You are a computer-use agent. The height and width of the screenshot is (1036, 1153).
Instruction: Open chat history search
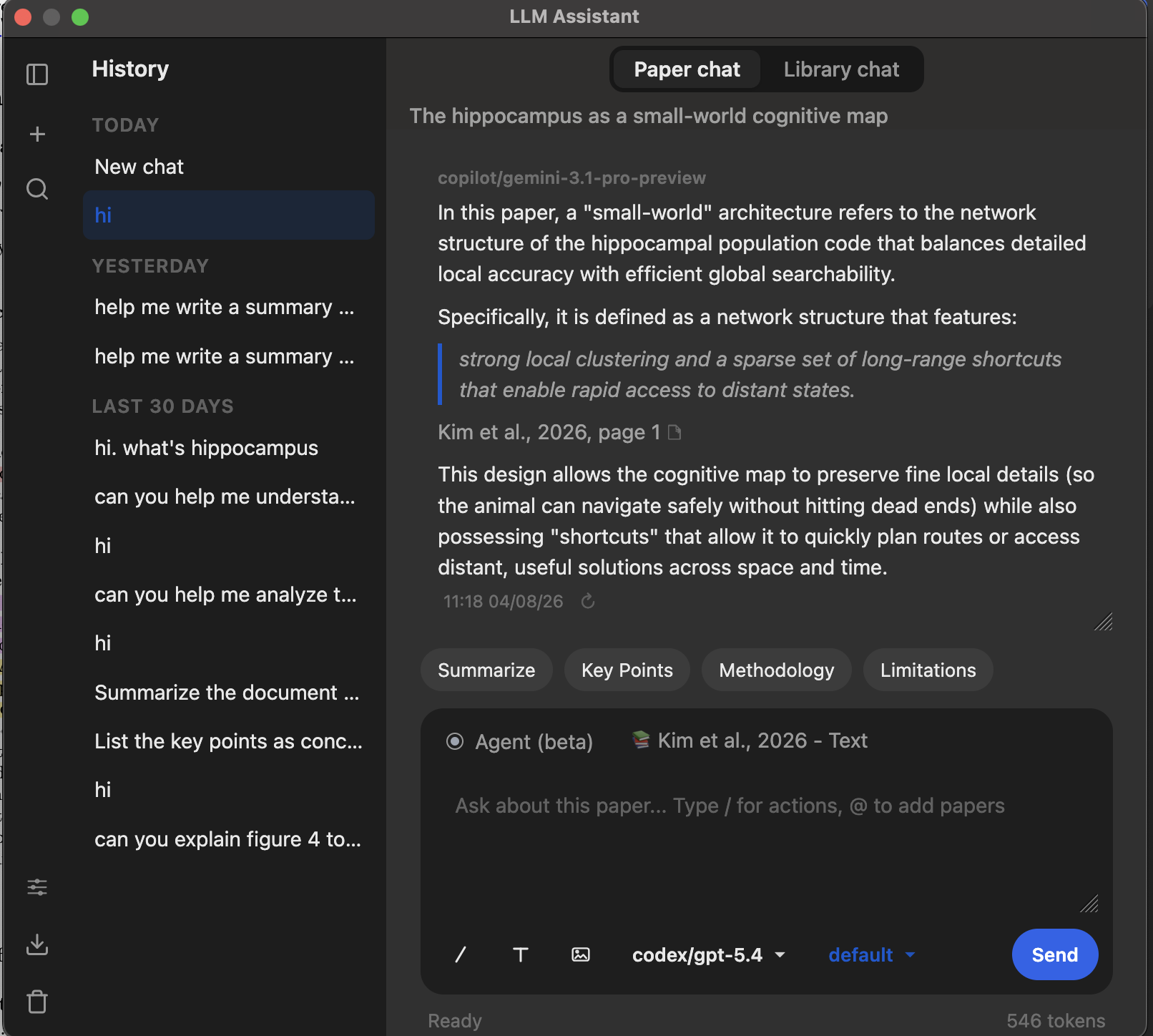[x=37, y=189]
